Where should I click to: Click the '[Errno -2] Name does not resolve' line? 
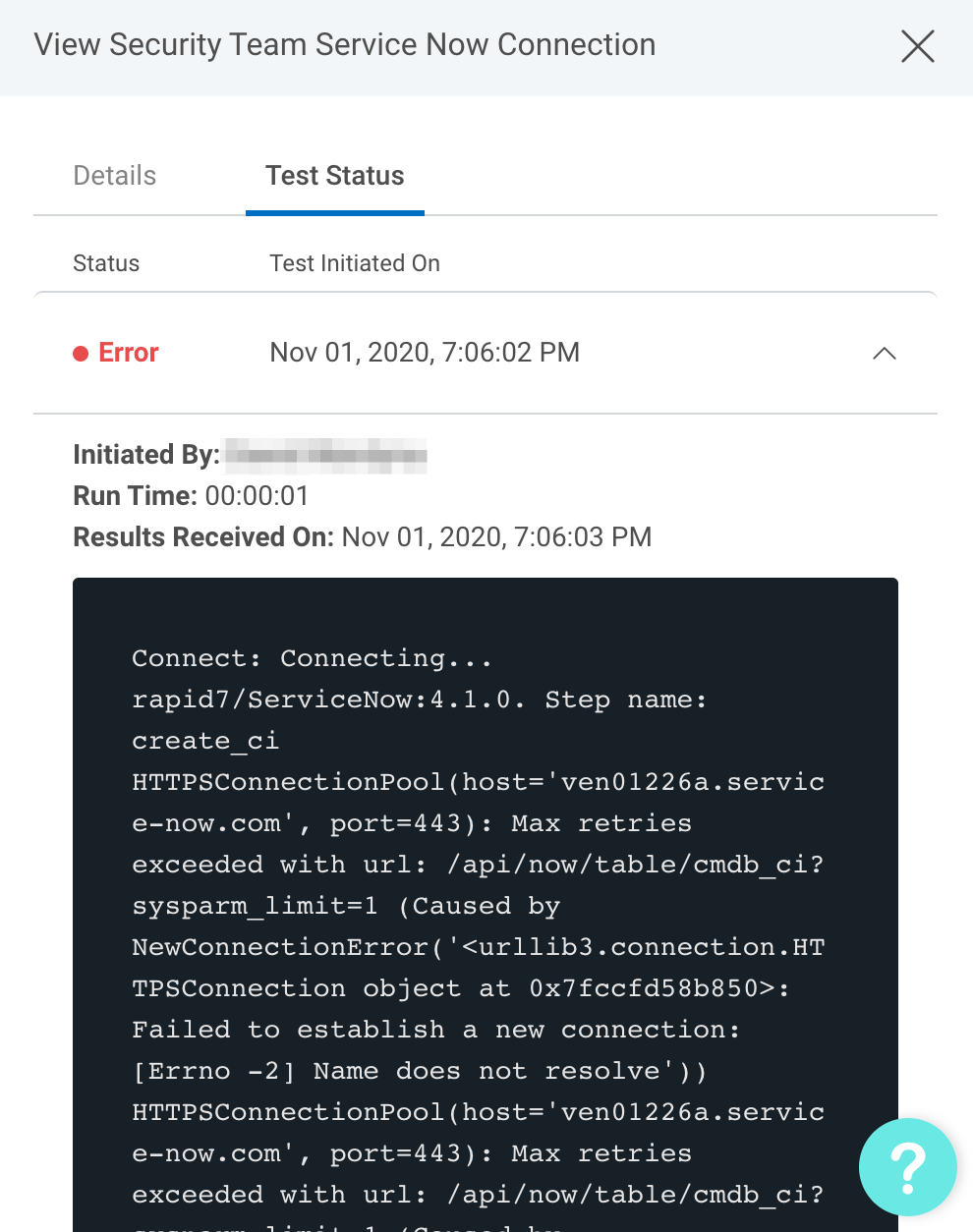[x=419, y=1071]
